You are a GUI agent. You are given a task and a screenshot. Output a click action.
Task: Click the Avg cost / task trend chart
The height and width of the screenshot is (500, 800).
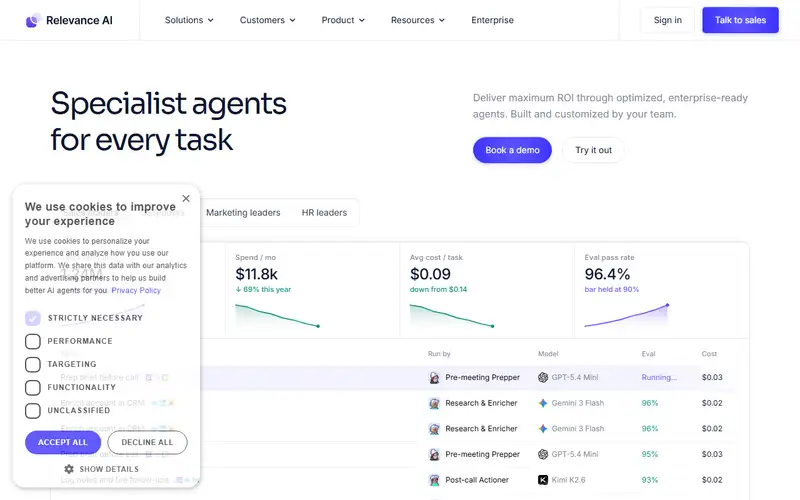452,315
